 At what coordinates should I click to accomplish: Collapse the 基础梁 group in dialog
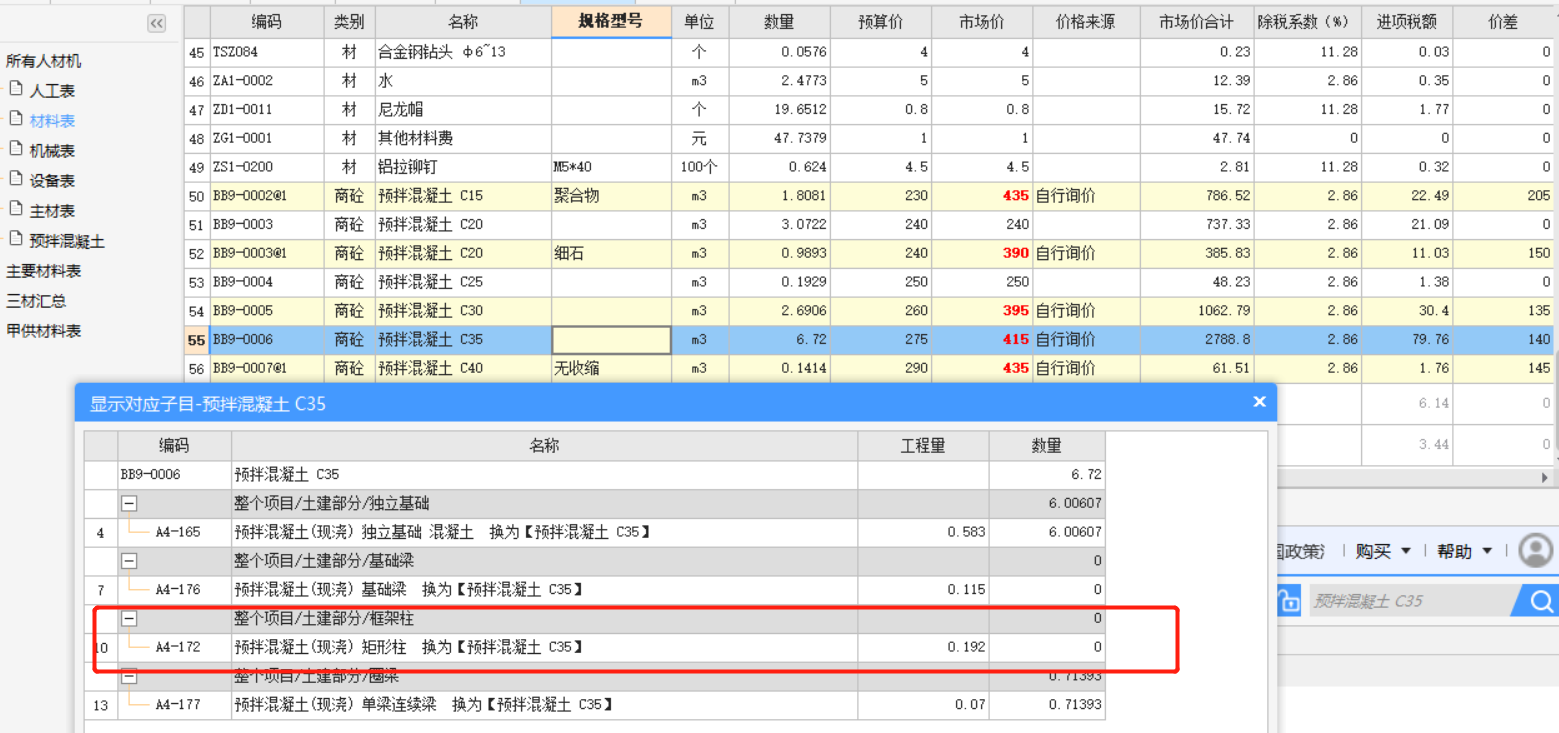(129, 561)
